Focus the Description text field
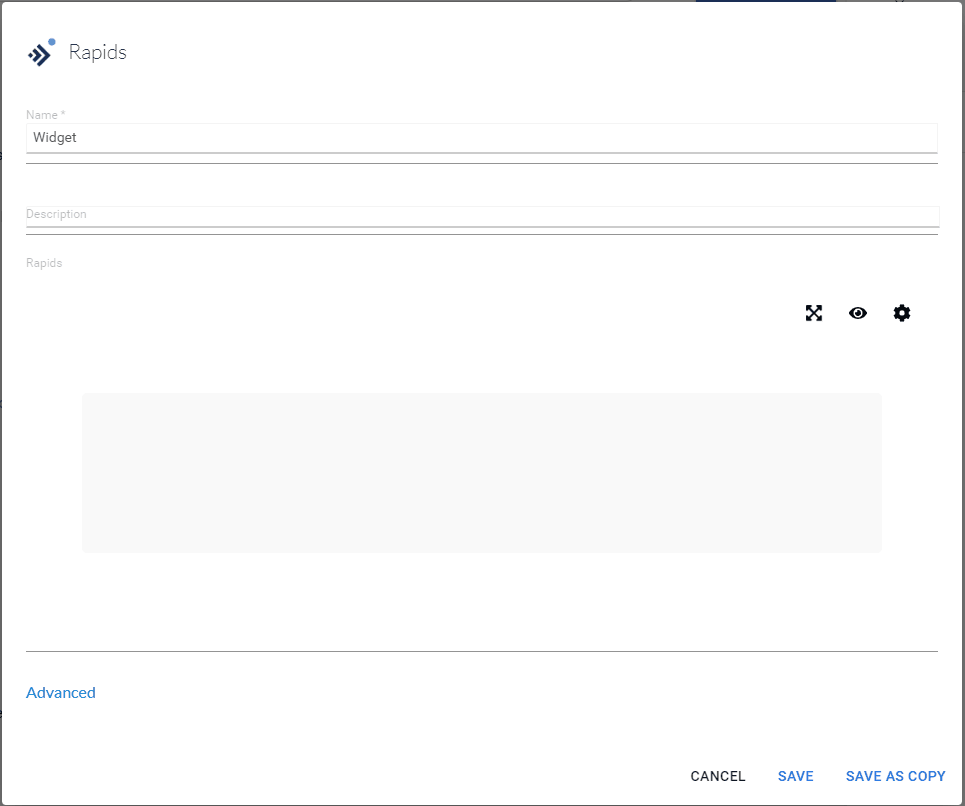The height and width of the screenshot is (806, 965). coord(480,217)
